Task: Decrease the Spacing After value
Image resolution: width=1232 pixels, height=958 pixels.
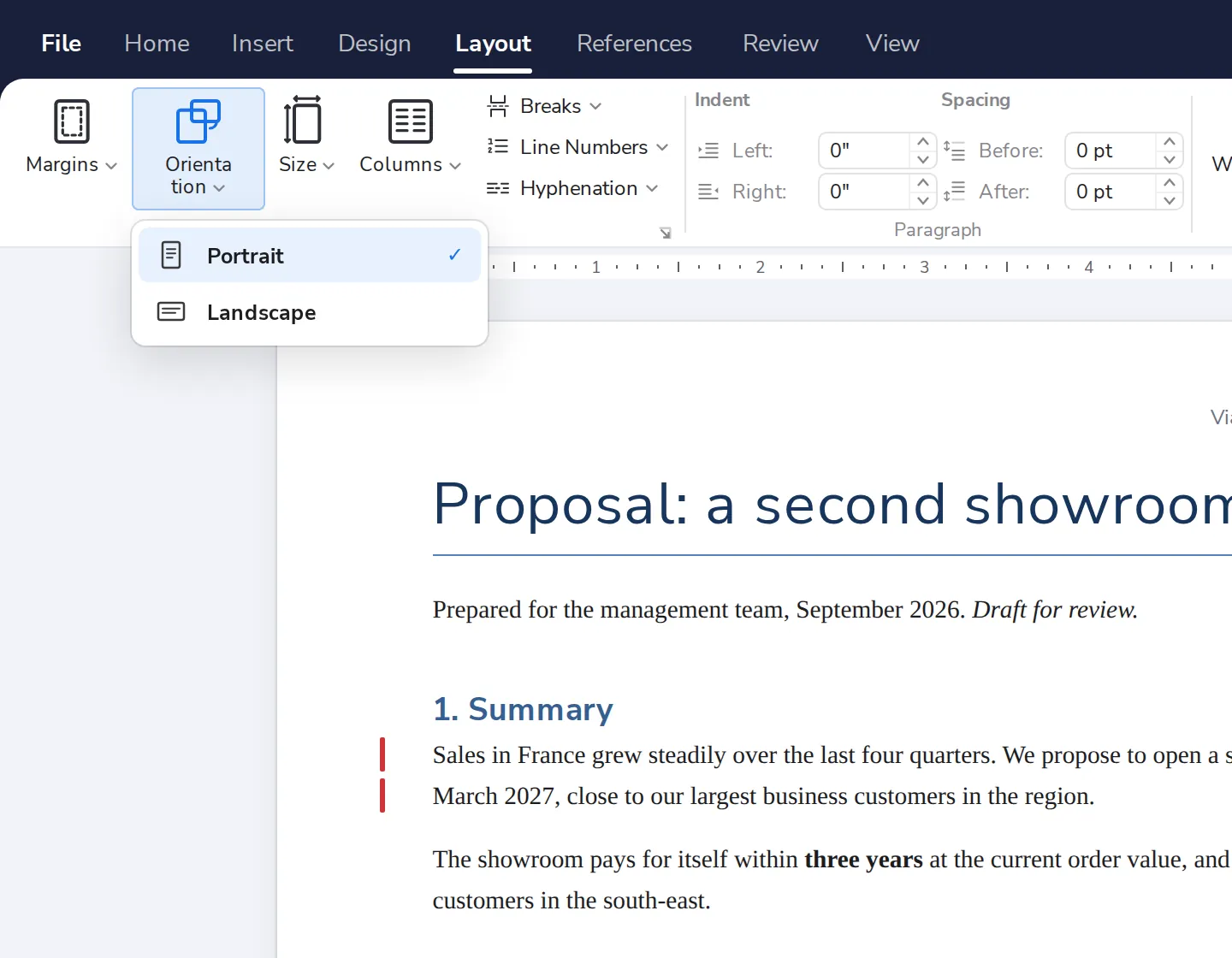Action: coord(1169,201)
